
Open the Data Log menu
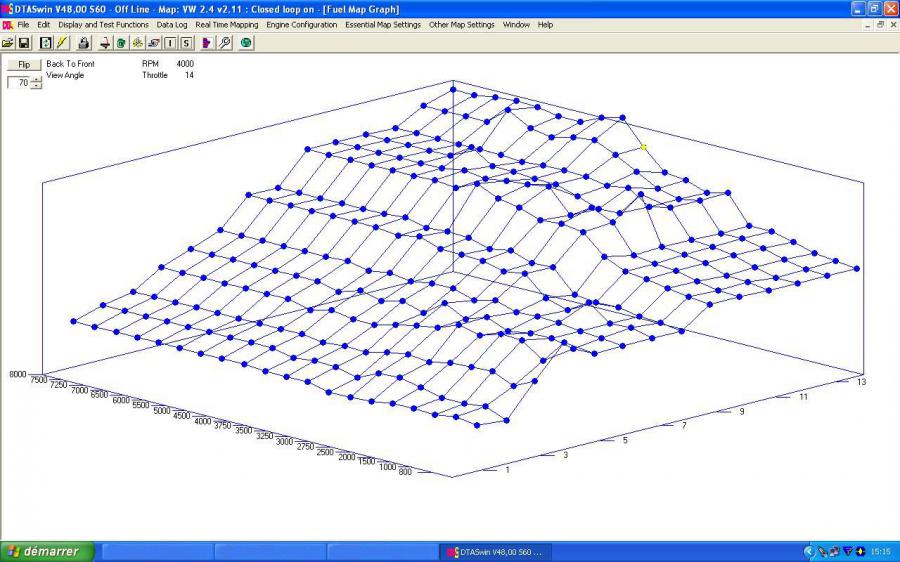click(172, 24)
